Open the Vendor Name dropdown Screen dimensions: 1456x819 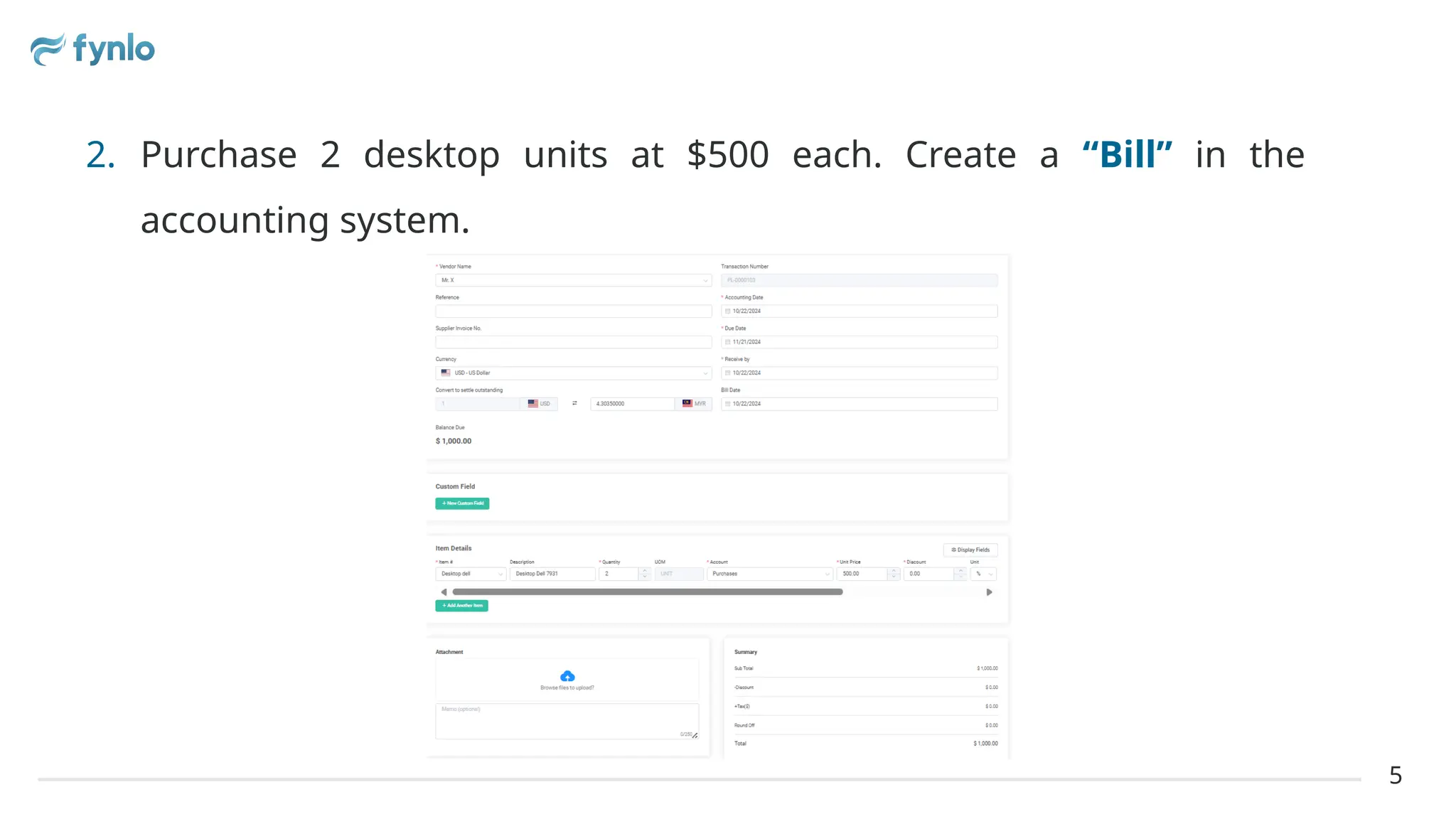[x=573, y=280]
